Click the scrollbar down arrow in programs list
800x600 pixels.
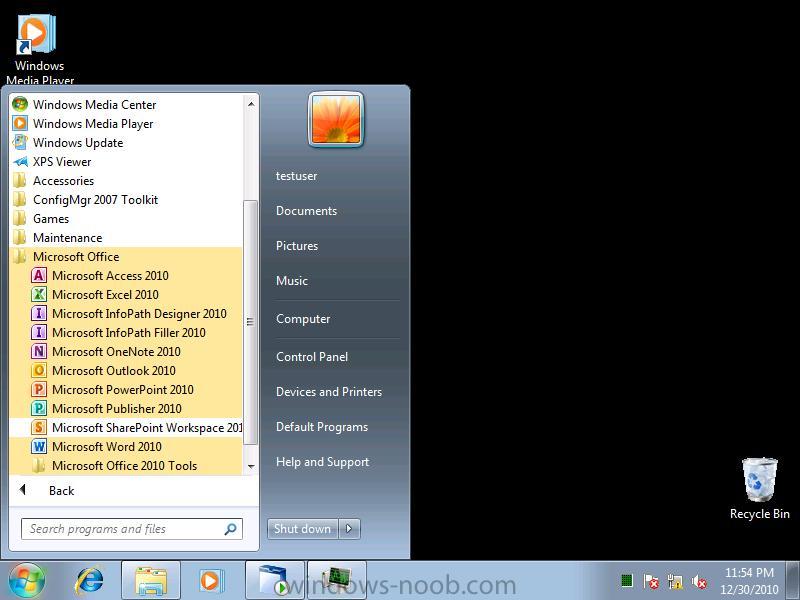click(251, 466)
